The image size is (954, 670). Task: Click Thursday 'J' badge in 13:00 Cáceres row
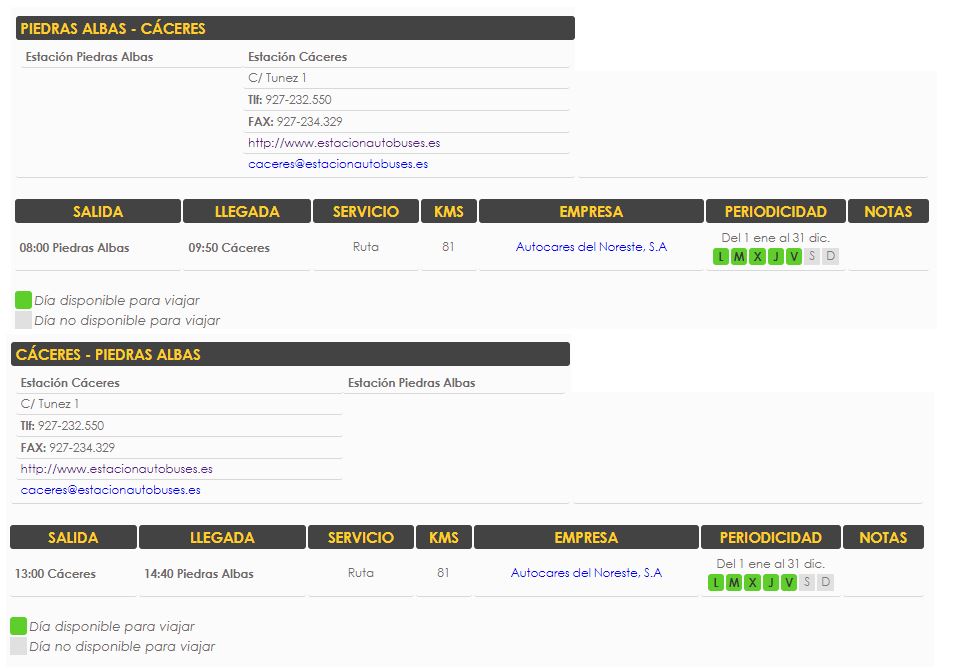(771, 583)
